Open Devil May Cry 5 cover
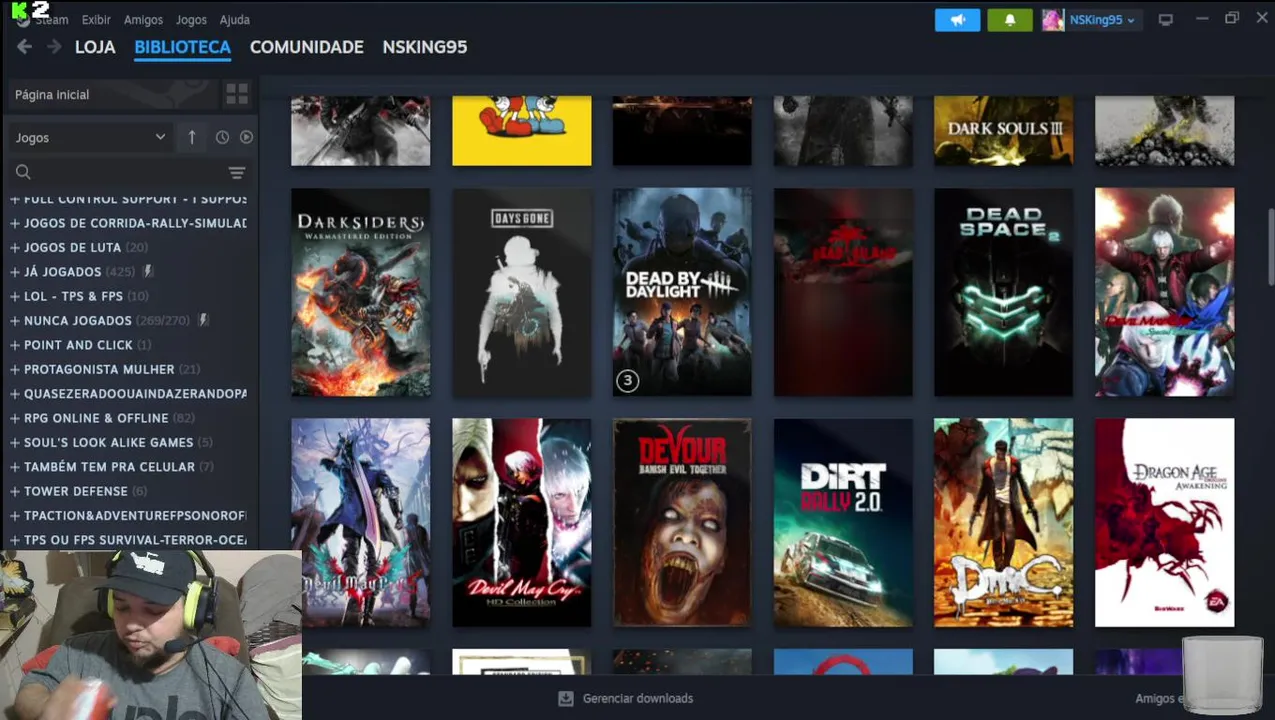This screenshot has width=1275, height=720. 360,522
